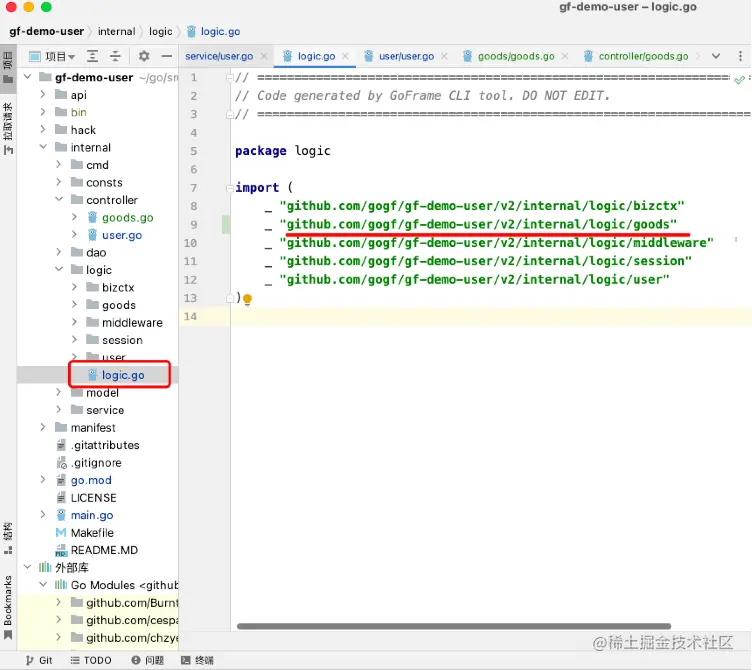Close the service/user.go tab
The height and width of the screenshot is (670, 752).
(264, 56)
